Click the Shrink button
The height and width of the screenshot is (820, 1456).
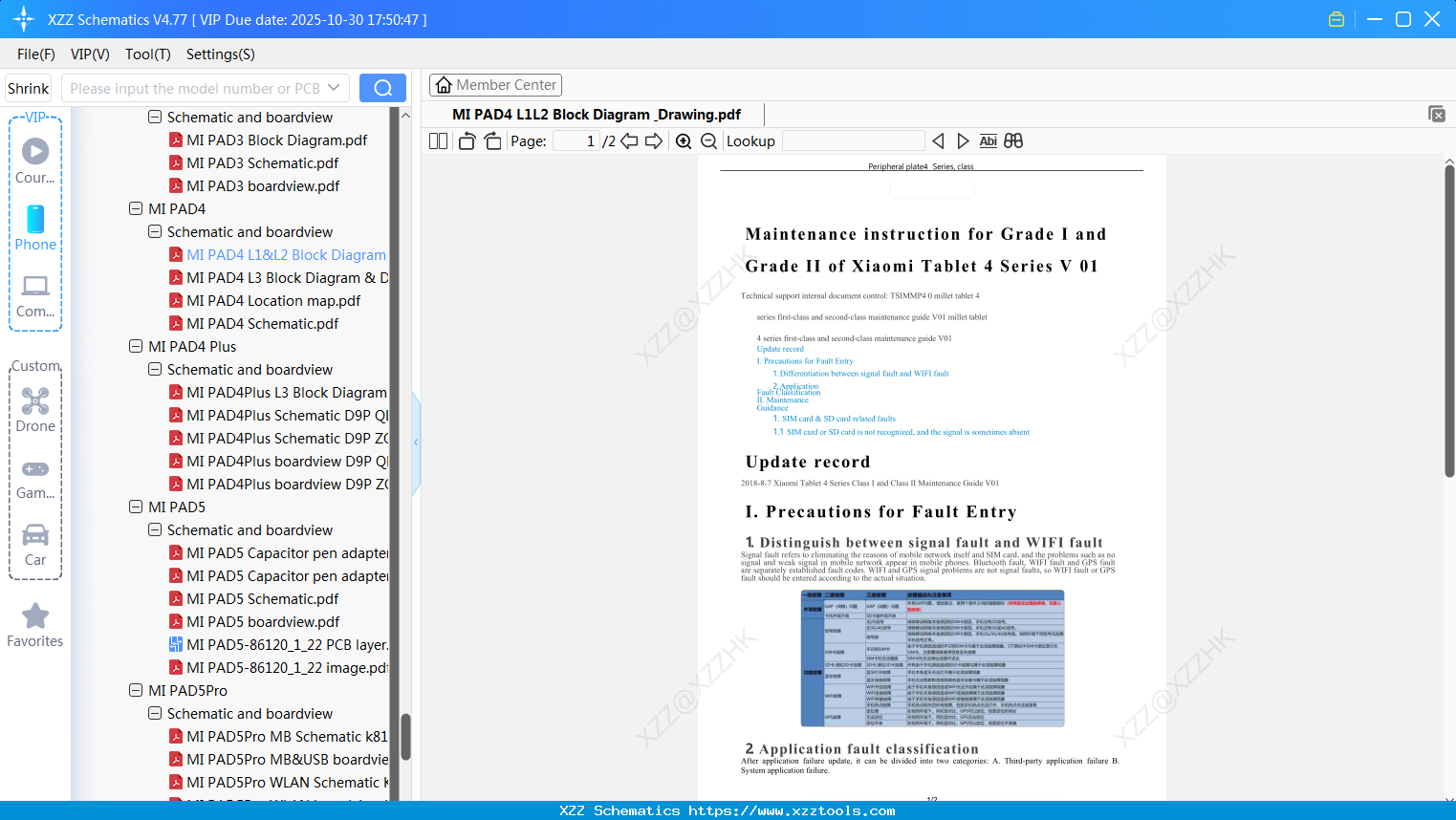point(28,88)
